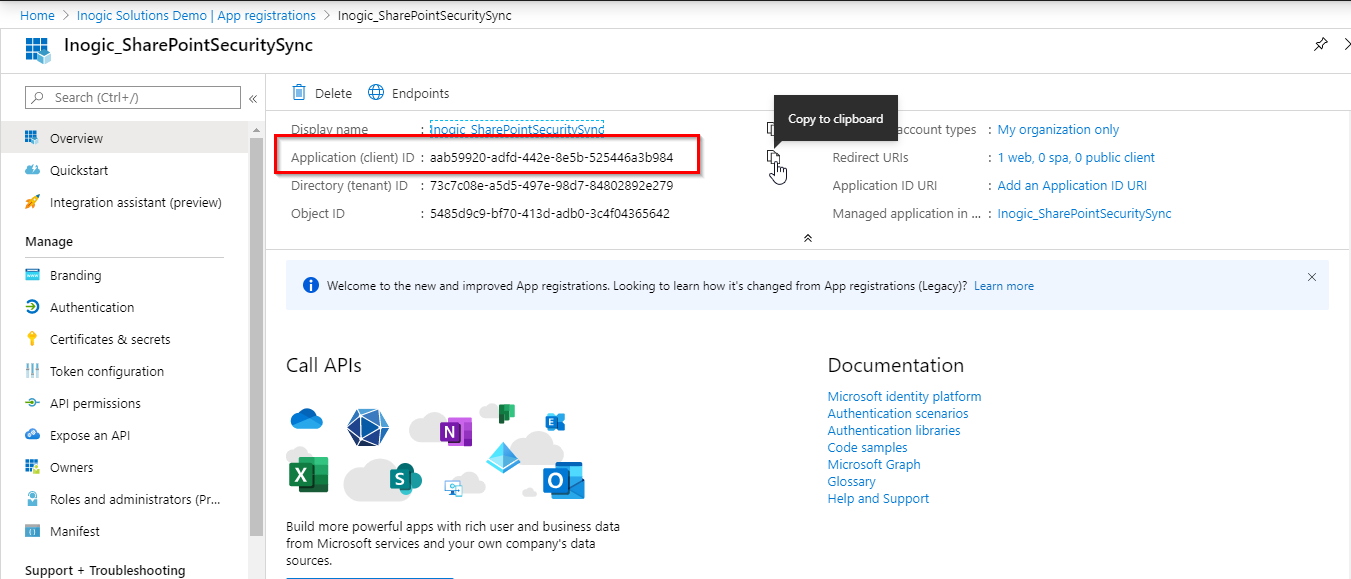The width and height of the screenshot is (1351, 579).
Task: Open My organization only link
Action: (x=1058, y=129)
